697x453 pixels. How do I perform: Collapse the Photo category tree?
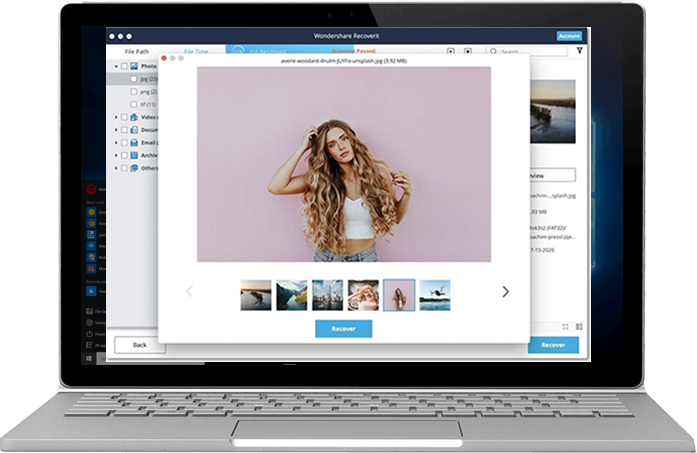pyautogui.click(x=116, y=66)
